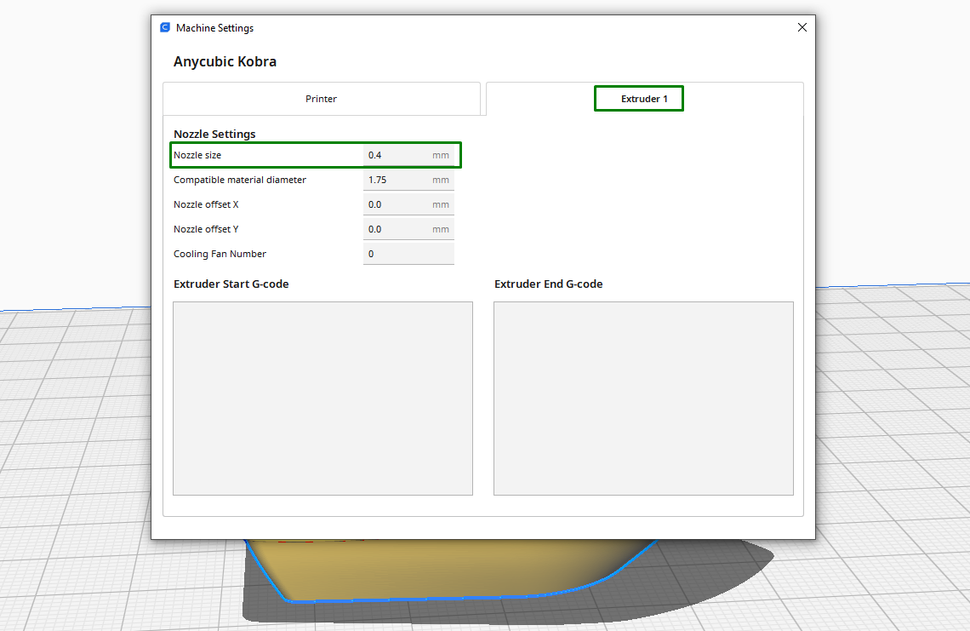Select the Extruder 1 tab
Screen dimensions: 970x631
pyautogui.click(x=638, y=98)
